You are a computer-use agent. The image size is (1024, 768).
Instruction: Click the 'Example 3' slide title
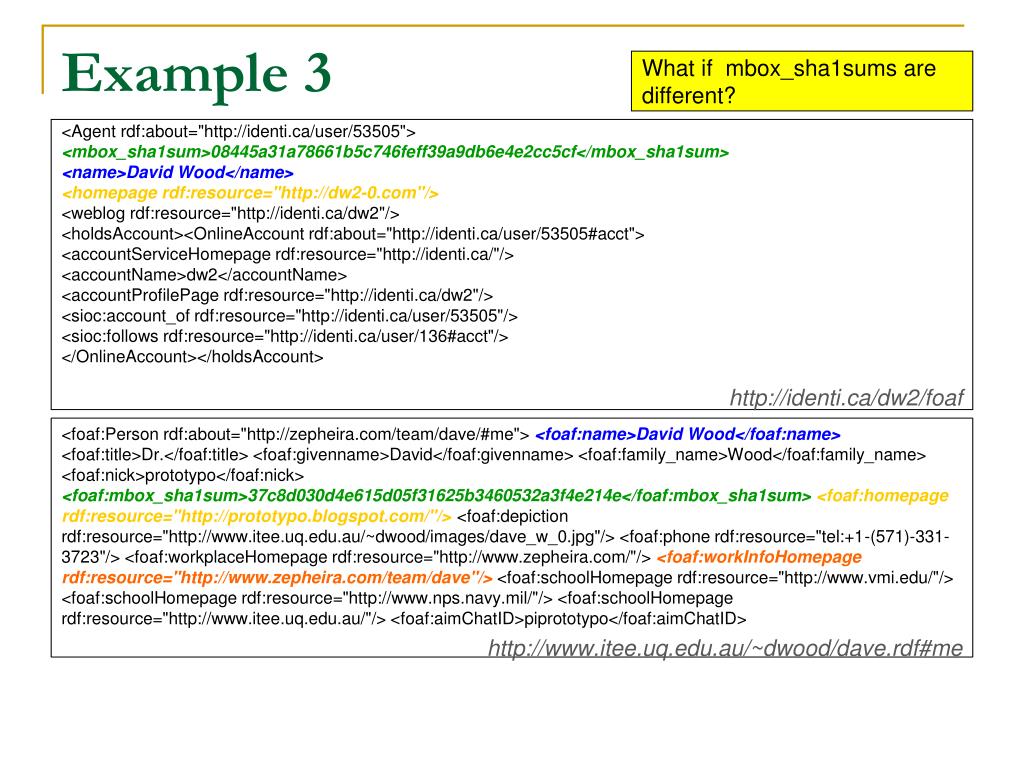pyautogui.click(x=196, y=74)
